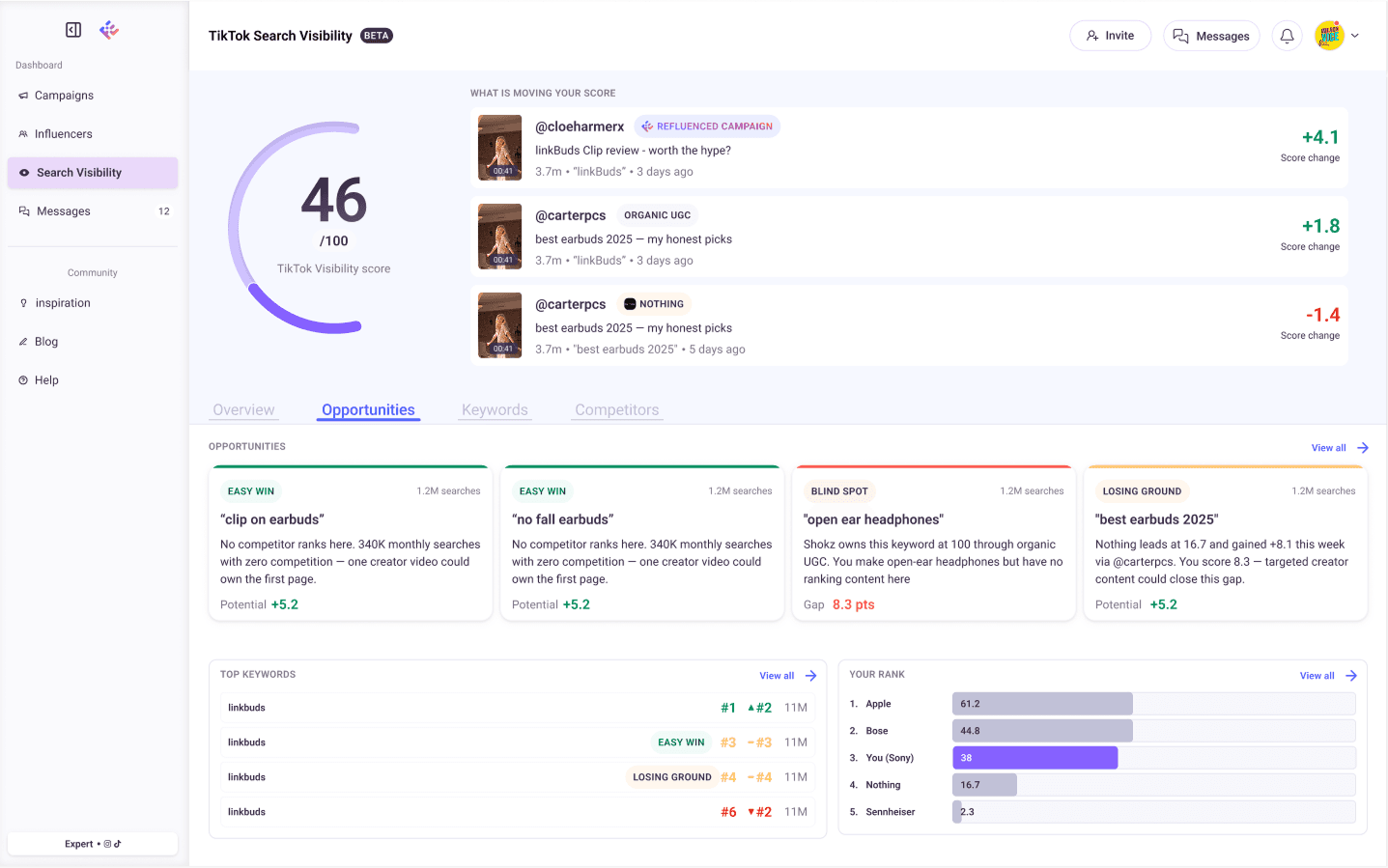The height and width of the screenshot is (868, 1388).
Task: Click the arrow icon next to Opportunities View all
Action: coord(1363,448)
